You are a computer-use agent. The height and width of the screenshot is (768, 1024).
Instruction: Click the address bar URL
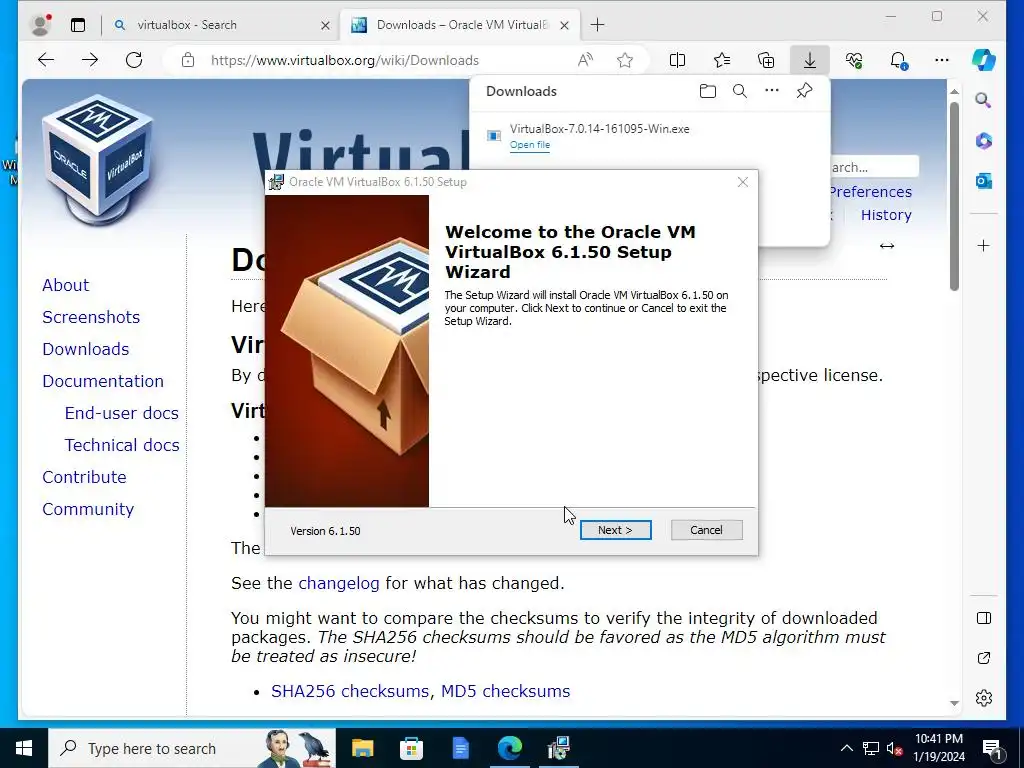[x=345, y=60]
